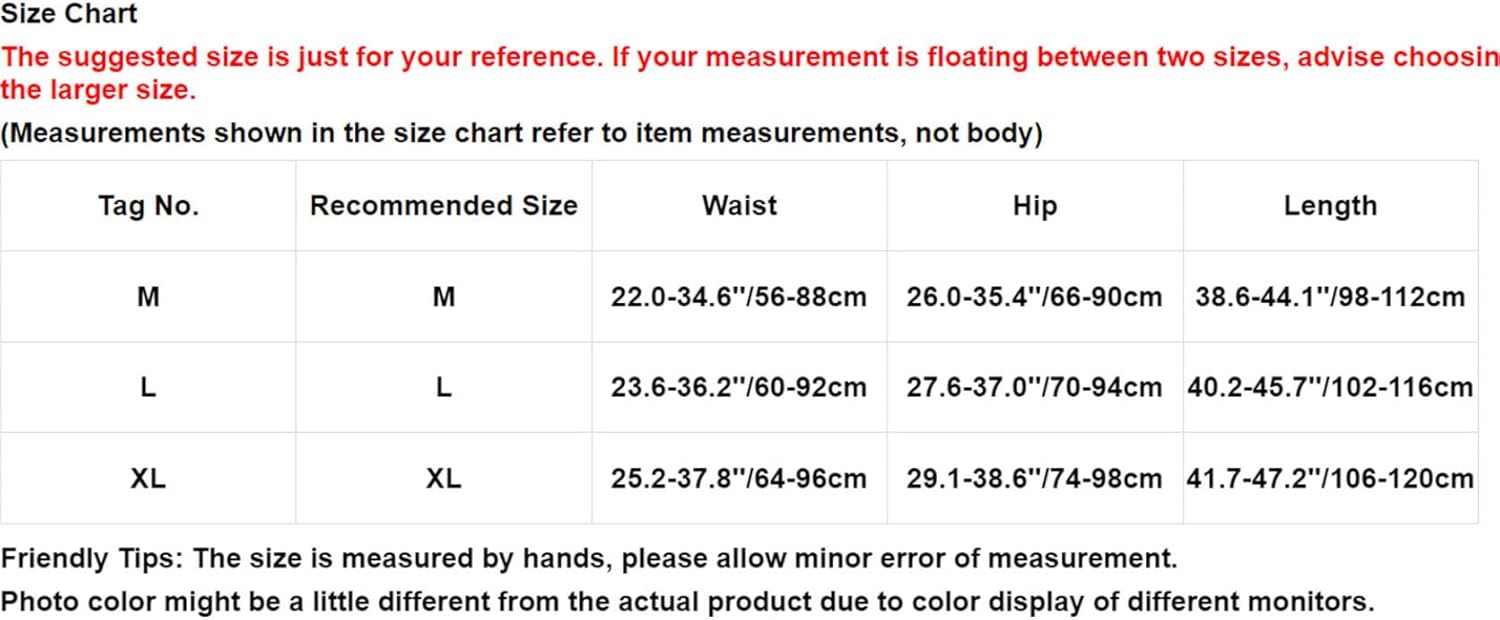Viewport: 1500px width, 620px height.
Task: Click the M tag number cell
Action: tap(148, 297)
